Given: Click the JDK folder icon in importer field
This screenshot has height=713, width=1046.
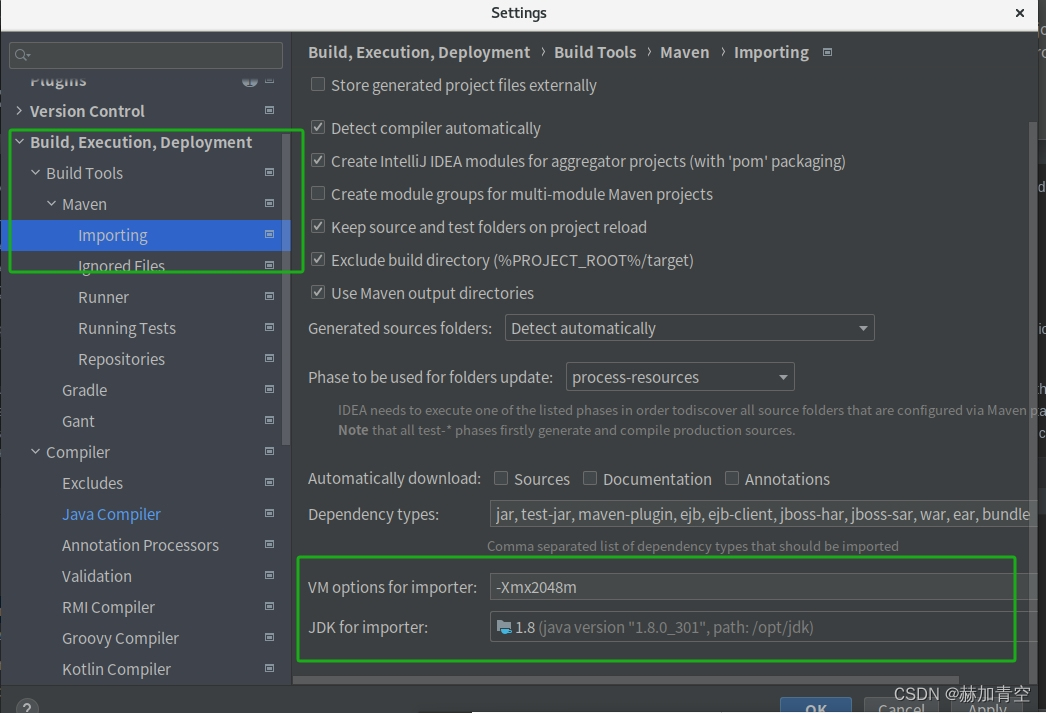Looking at the screenshot, I should pyautogui.click(x=504, y=627).
